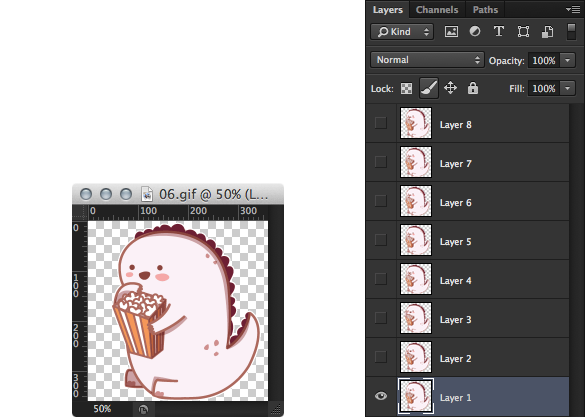Lock transparent pixels icon

click(406, 89)
